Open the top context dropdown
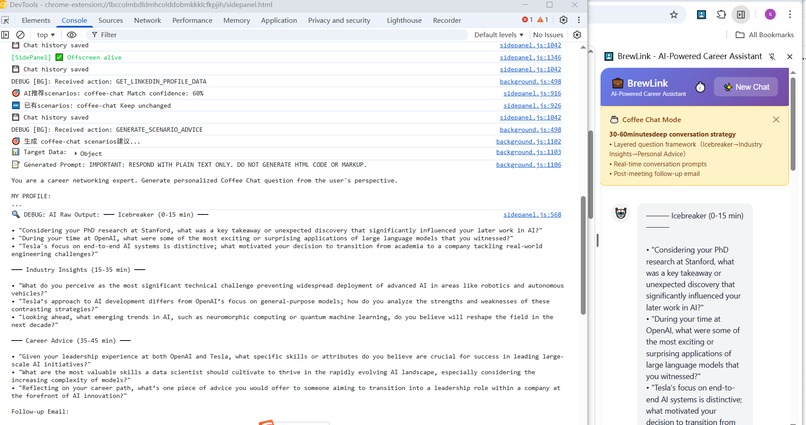The width and height of the screenshot is (806, 425). 45,35
